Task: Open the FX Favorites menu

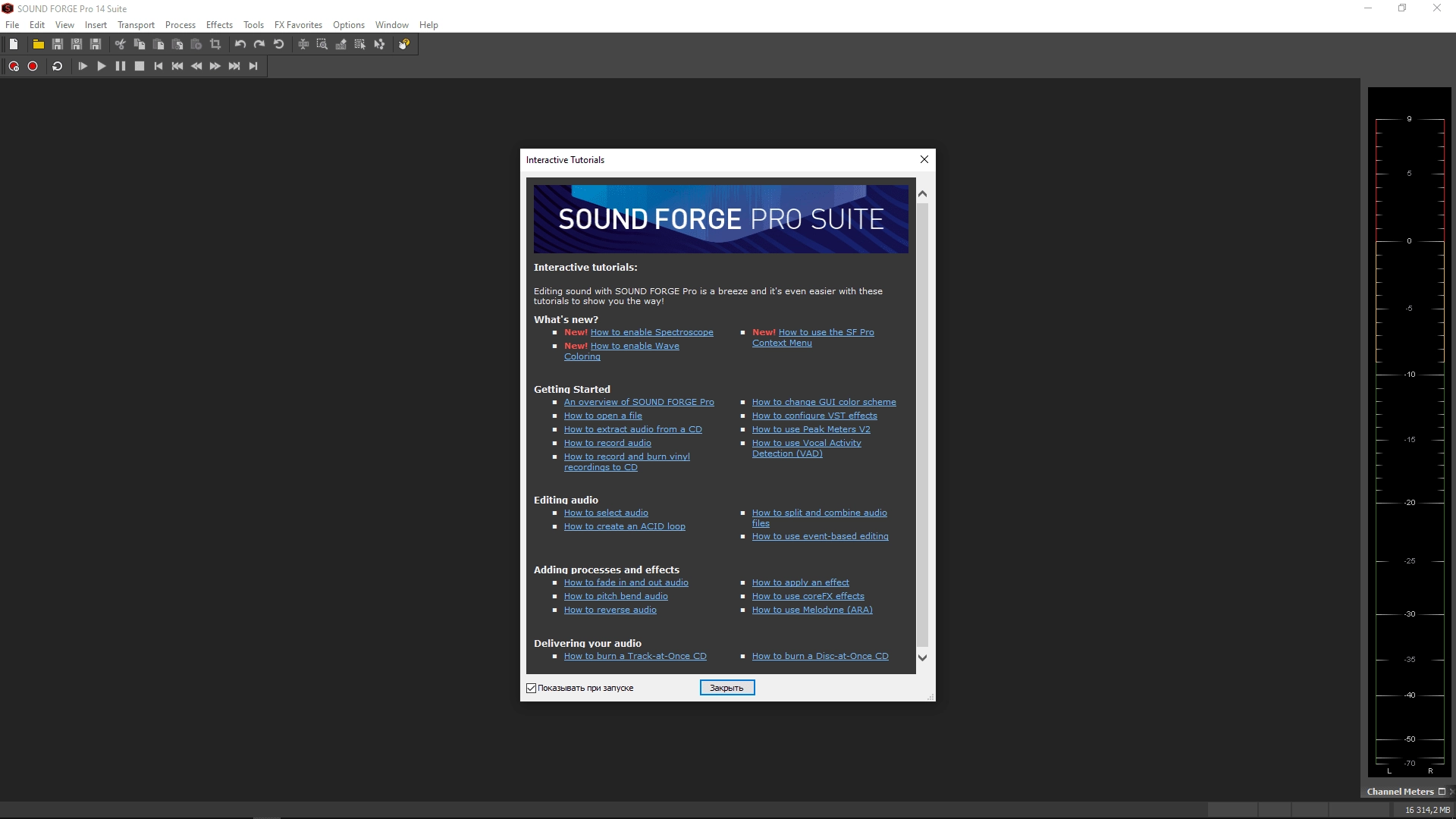Action: (298, 24)
